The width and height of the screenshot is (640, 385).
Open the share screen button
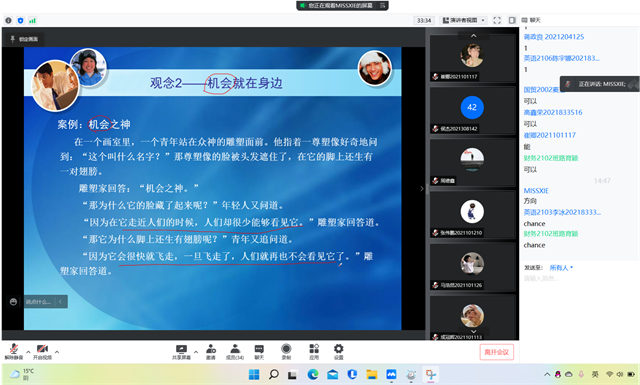pos(181,352)
